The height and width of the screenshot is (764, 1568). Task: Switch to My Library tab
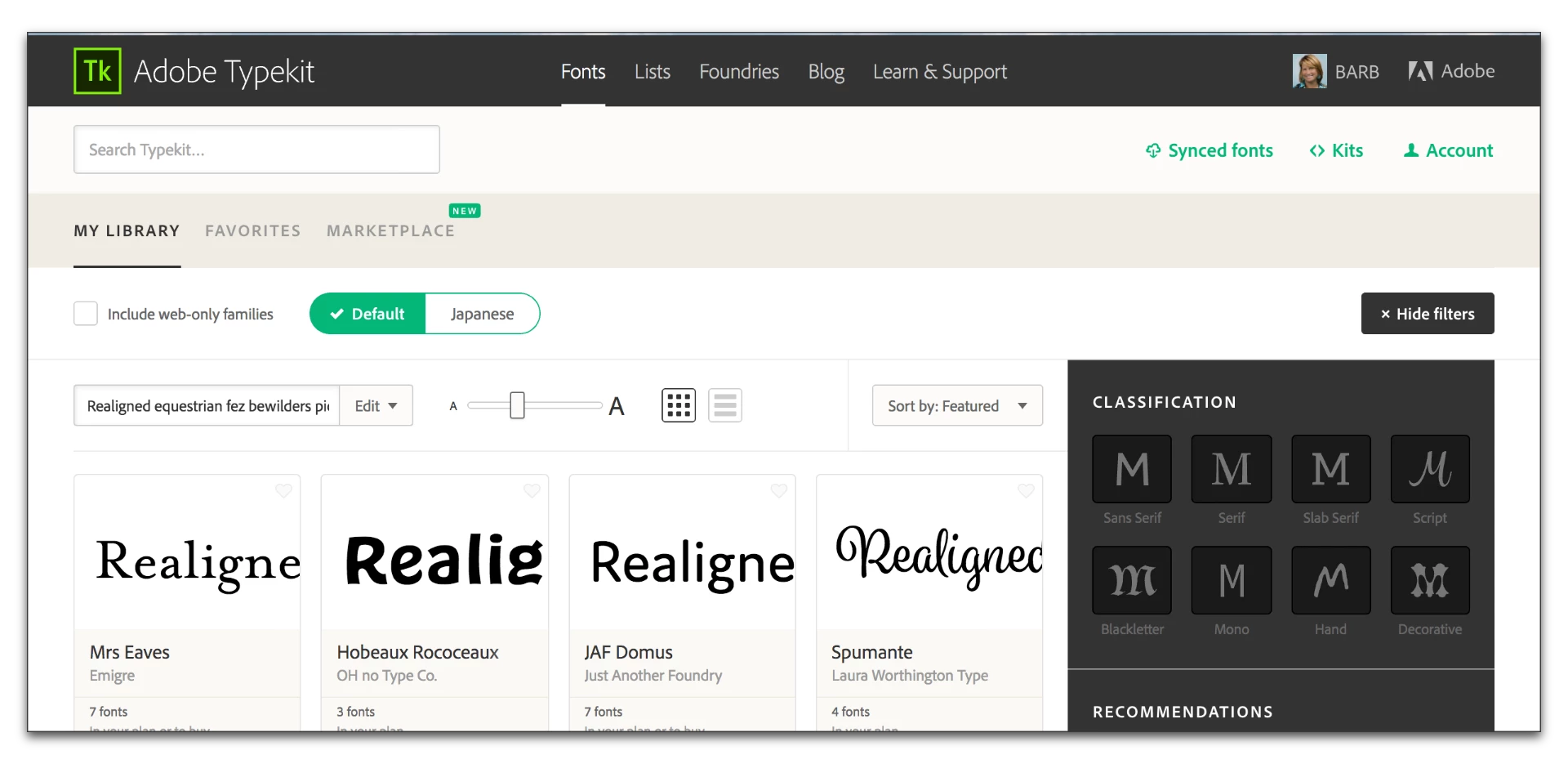click(127, 231)
